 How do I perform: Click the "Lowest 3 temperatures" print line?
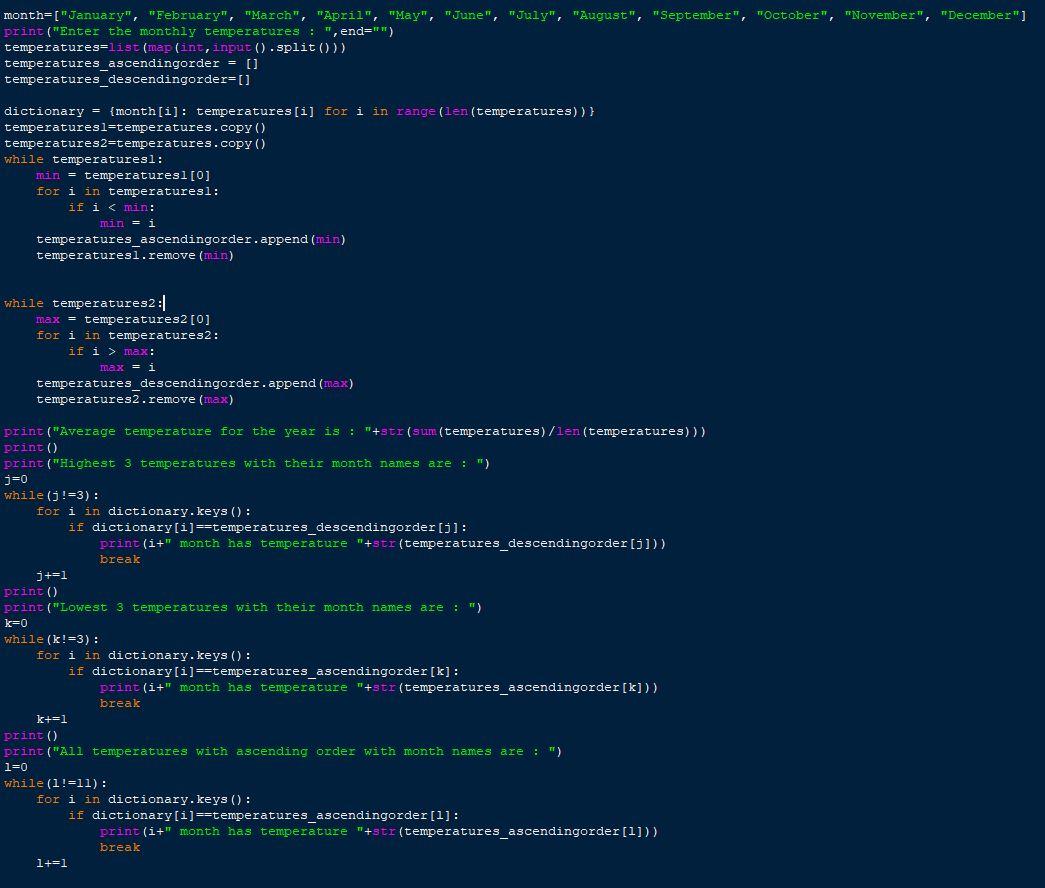(243, 607)
